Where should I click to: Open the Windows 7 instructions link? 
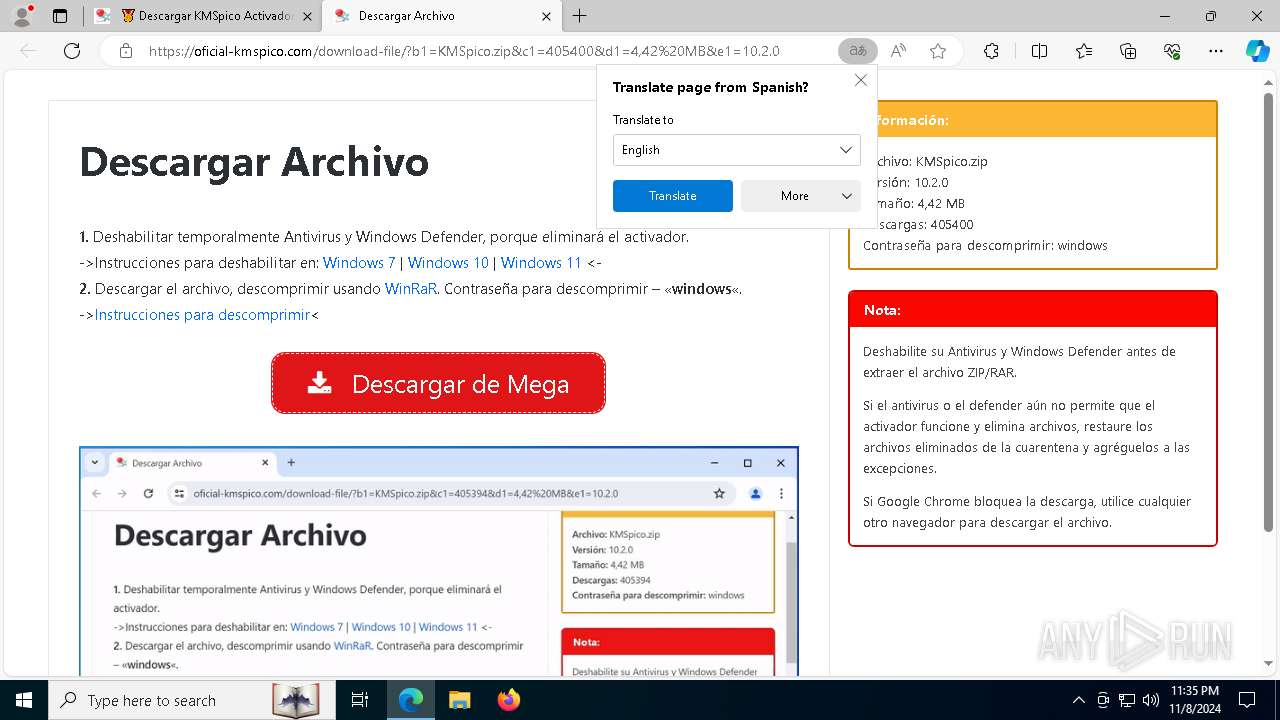pyautogui.click(x=359, y=263)
